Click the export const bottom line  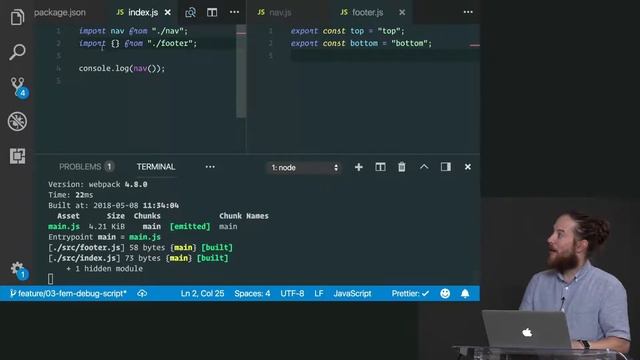361,43
